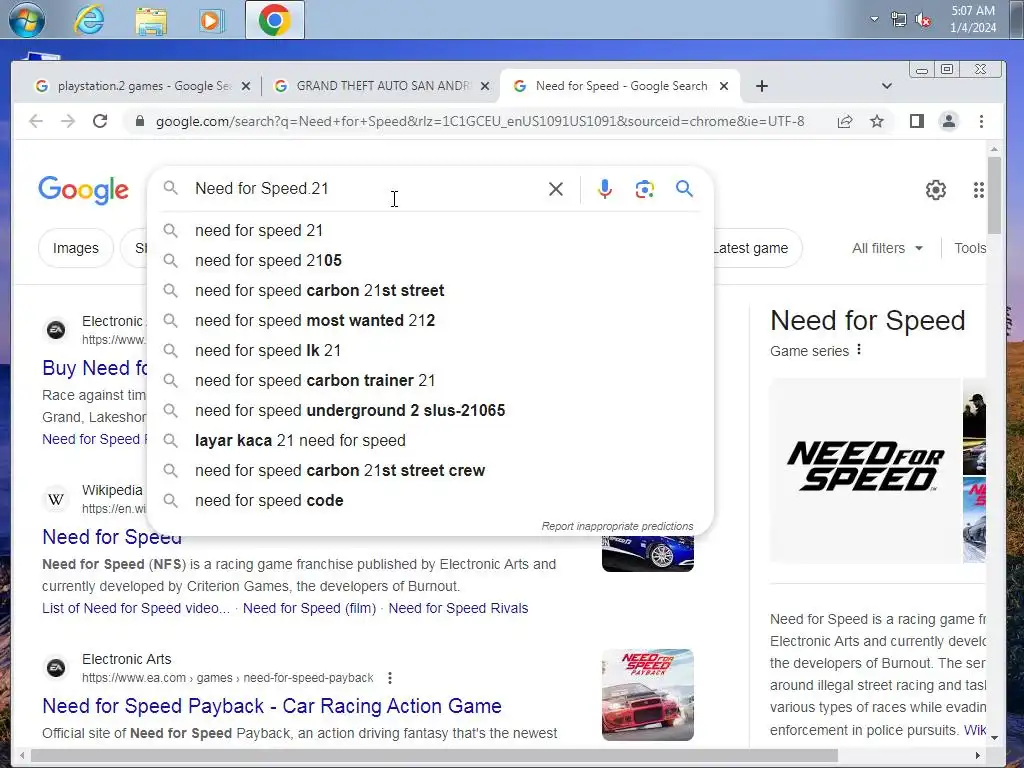Show hidden tray icons arrow
Screen dimensions: 1024x768
(874, 20)
